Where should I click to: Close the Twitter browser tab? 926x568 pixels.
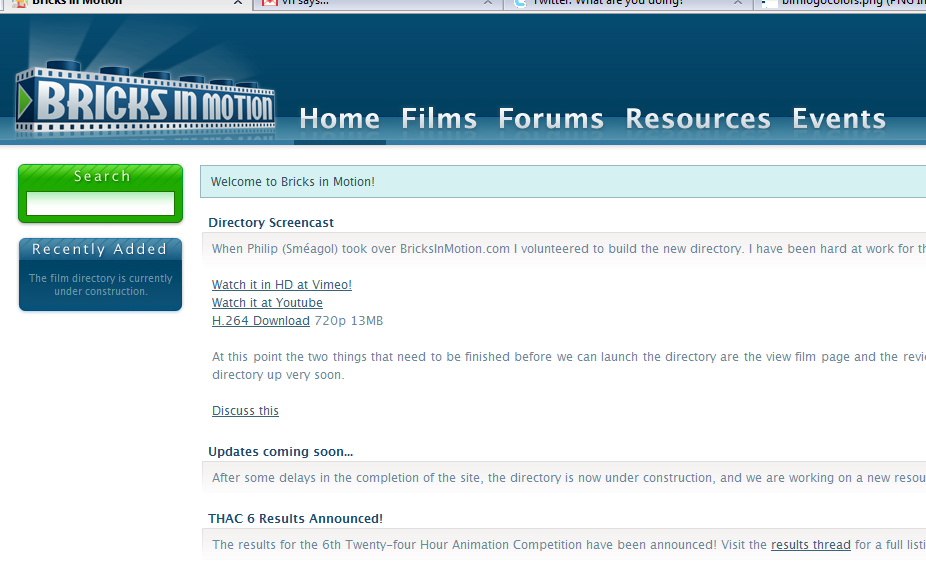pyautogui.click(x=738, y=2)
